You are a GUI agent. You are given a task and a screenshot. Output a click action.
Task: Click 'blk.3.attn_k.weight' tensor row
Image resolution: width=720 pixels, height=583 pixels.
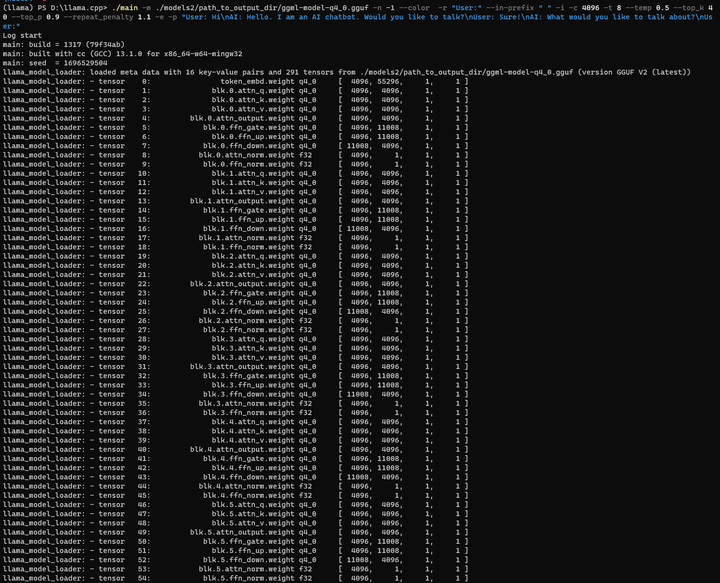click(x=235, y=348)
